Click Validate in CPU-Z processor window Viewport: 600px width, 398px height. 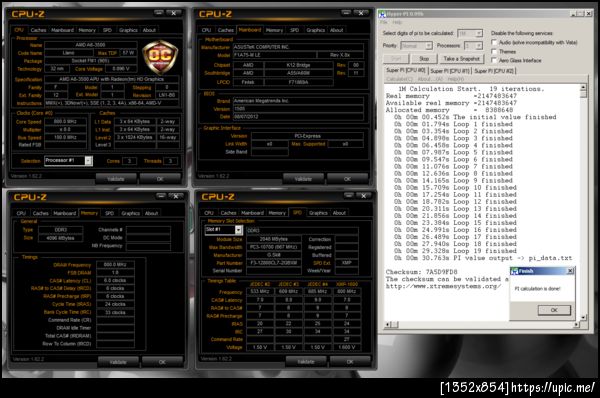point(116,179)
